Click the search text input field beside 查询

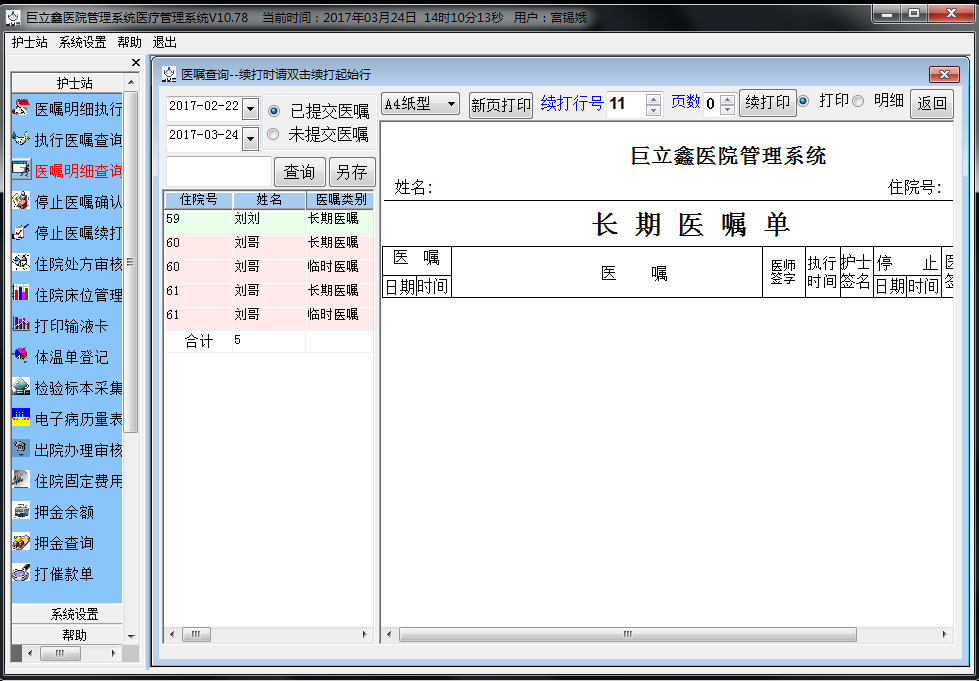[x=218, y=172]
